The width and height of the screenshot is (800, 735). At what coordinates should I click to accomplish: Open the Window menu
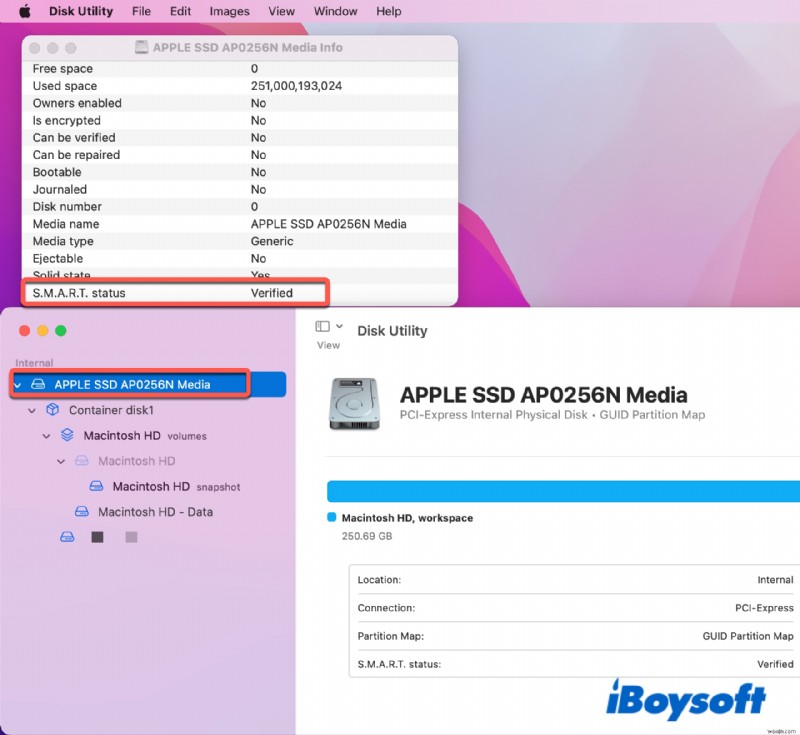(335, 11)
